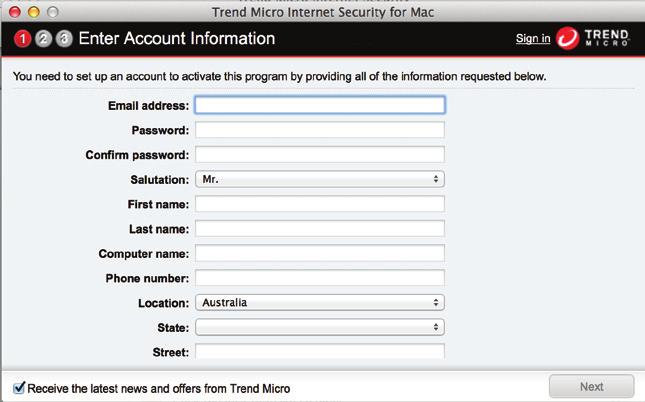The image size is (645, 402).
Task: Click the Phone number input
Action: click(x=320, y=278)
